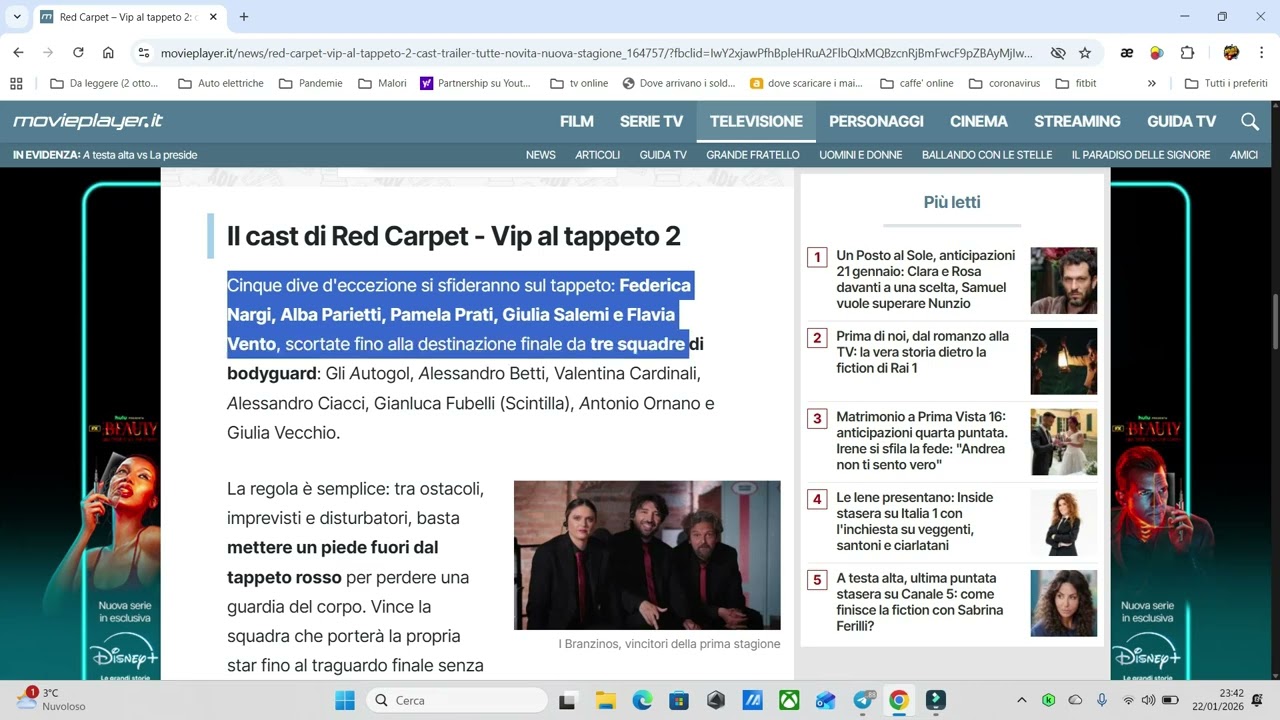
Task: Open the Xbox app from the taskbar
Action: 789,700
